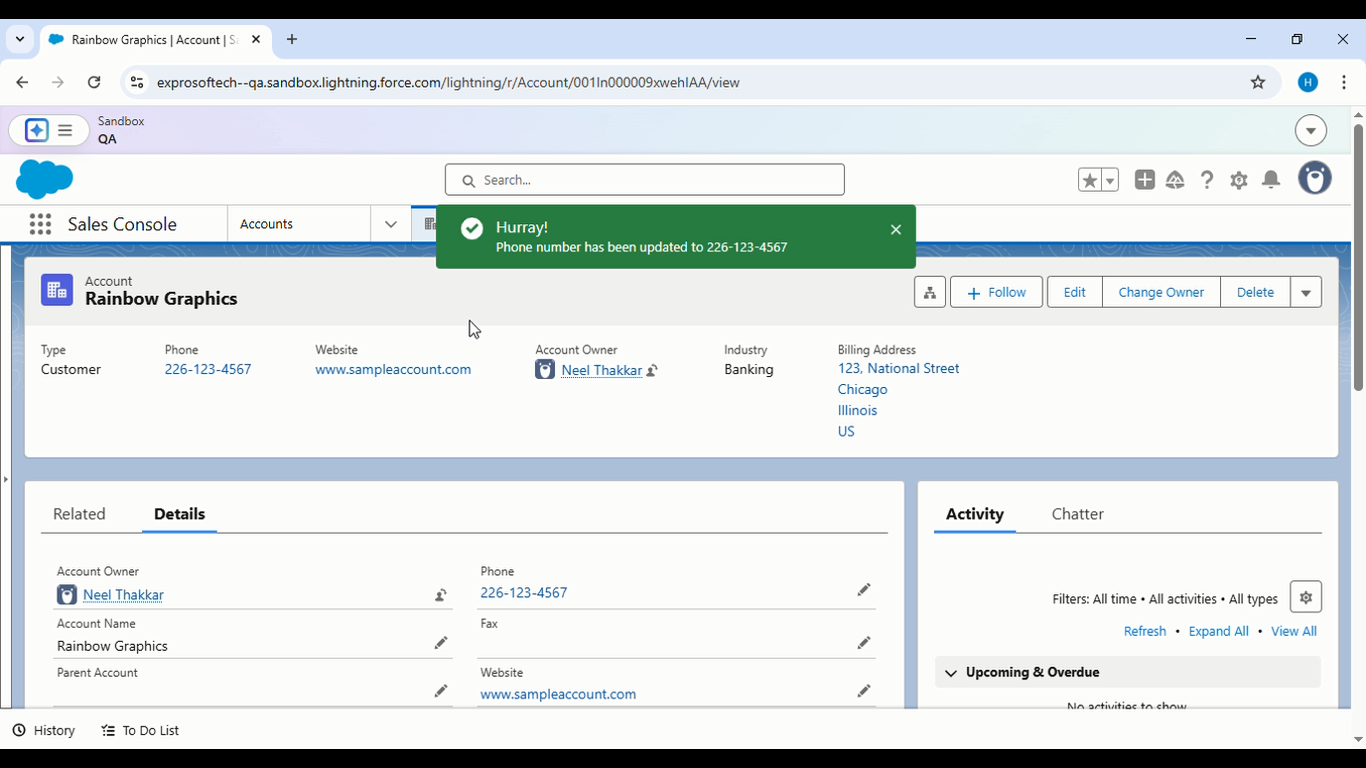The height and width of the screenshot is (768, 1366).
Task: Click the page vertical scrollbar
Action: tap(1358, 258)
